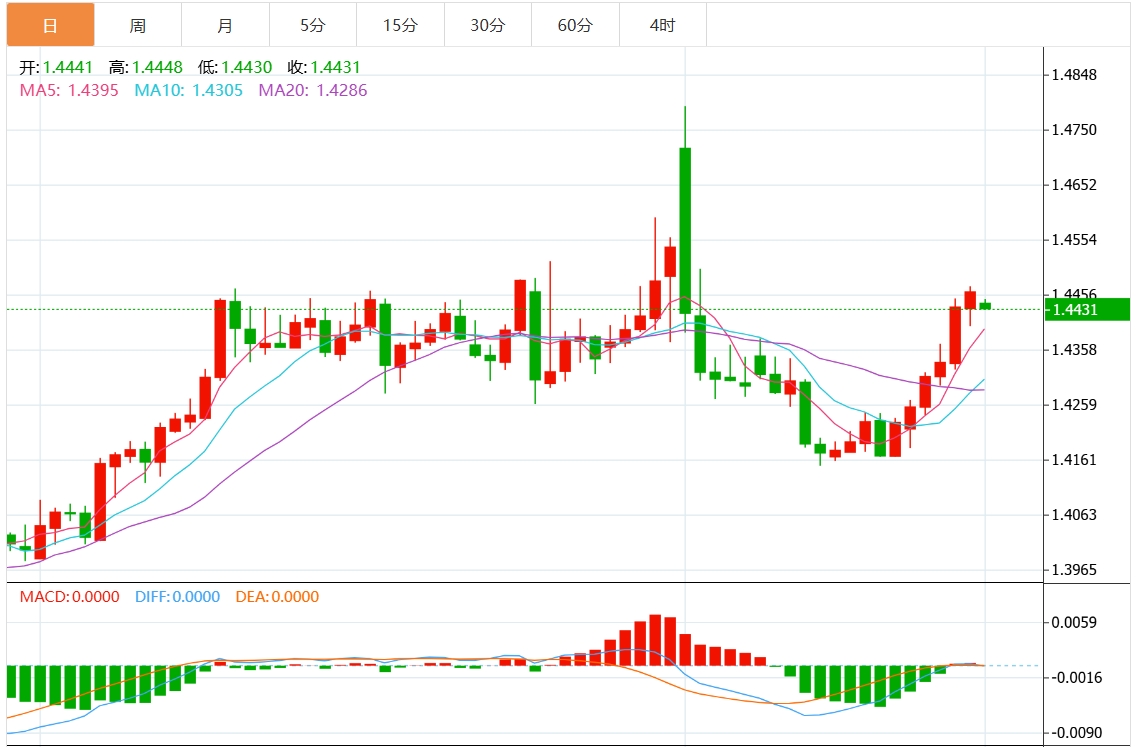Screen dimensions: 1139x747
Task: Click the 0.0059 MACD axis label
Action: tap(1074, 622)
